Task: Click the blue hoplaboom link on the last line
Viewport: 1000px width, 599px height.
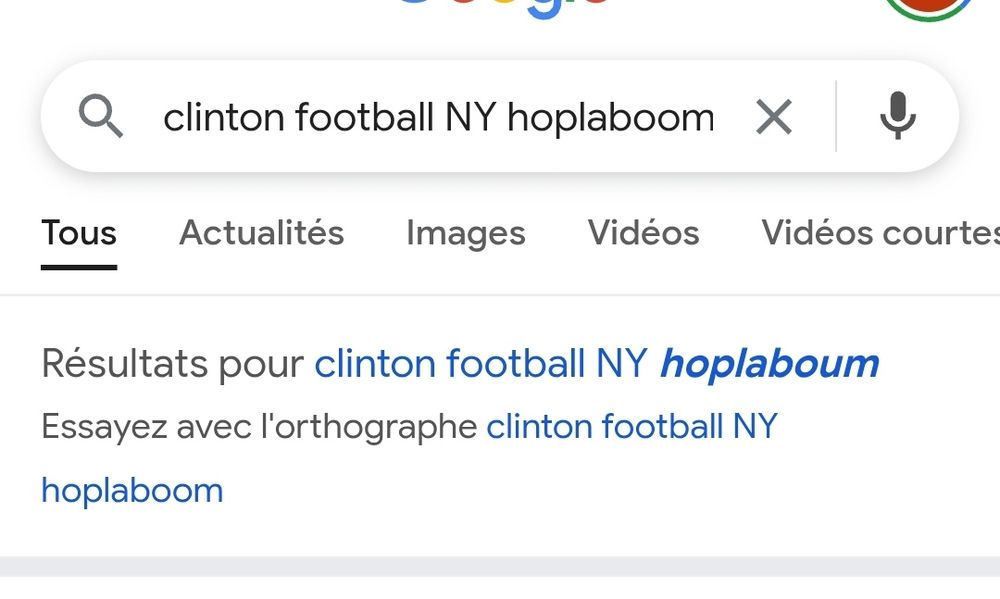Action: (132, 491)
